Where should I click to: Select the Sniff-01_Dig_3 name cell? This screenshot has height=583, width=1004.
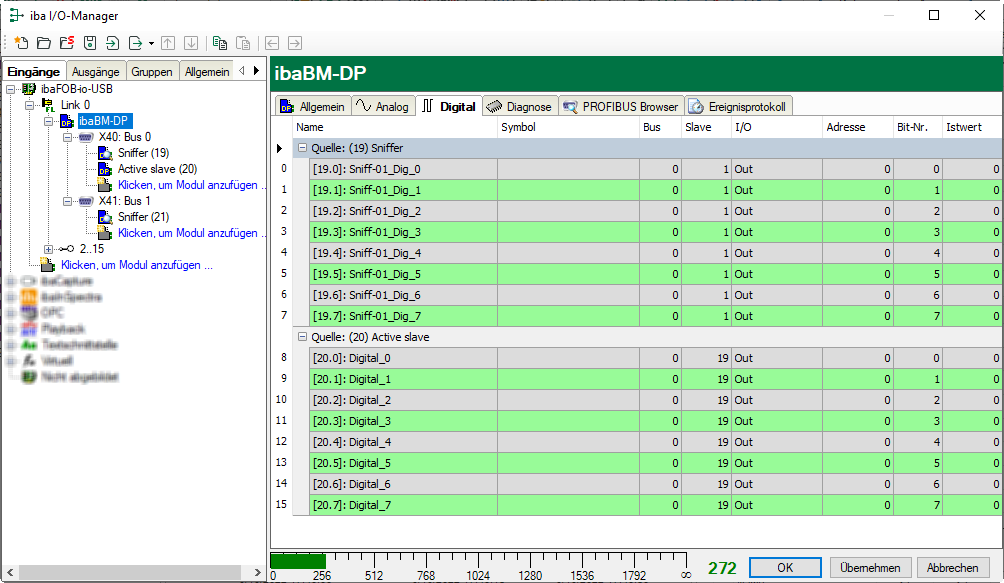pos(395,232)
